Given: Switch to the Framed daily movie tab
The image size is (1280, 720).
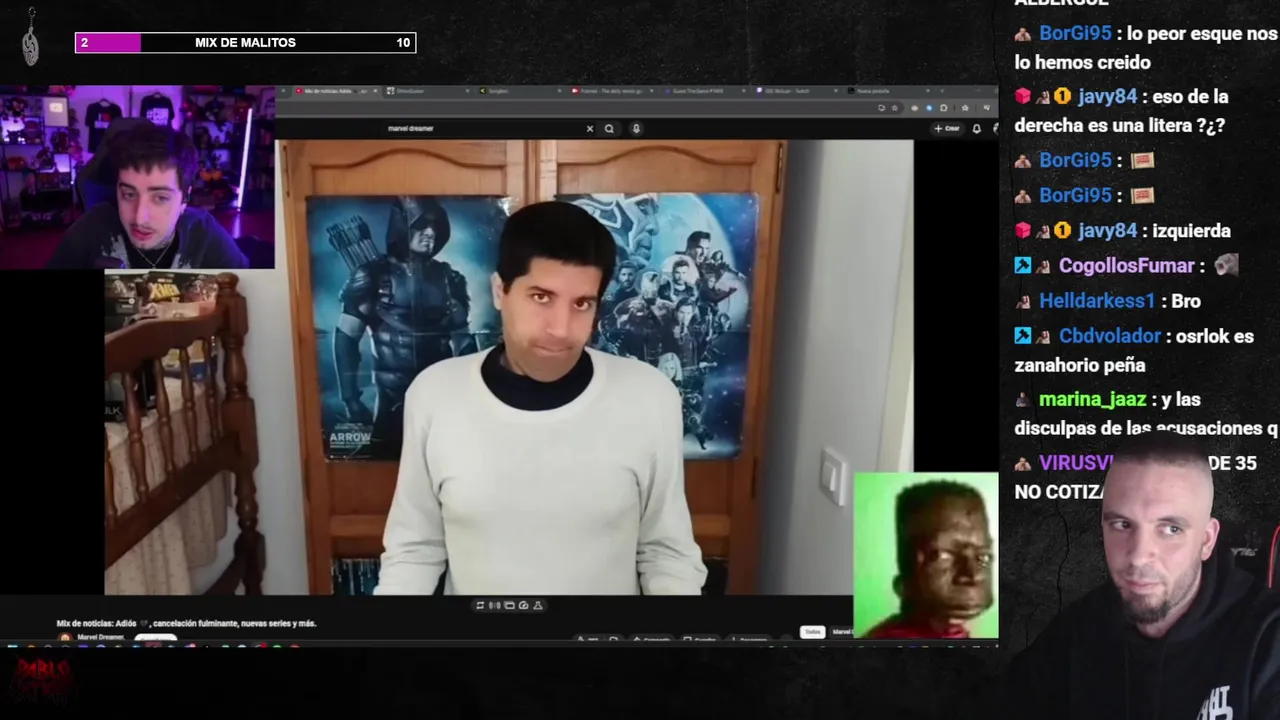Looking at the screenshot, I should tap(610, 91).
